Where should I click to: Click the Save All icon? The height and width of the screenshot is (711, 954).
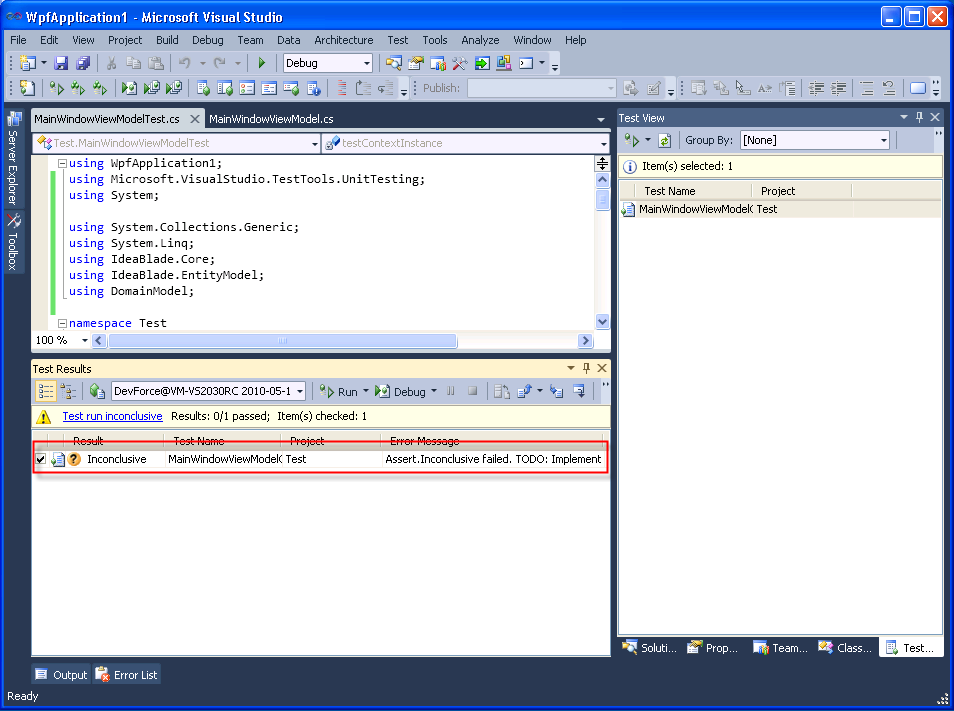click(83, 63)
